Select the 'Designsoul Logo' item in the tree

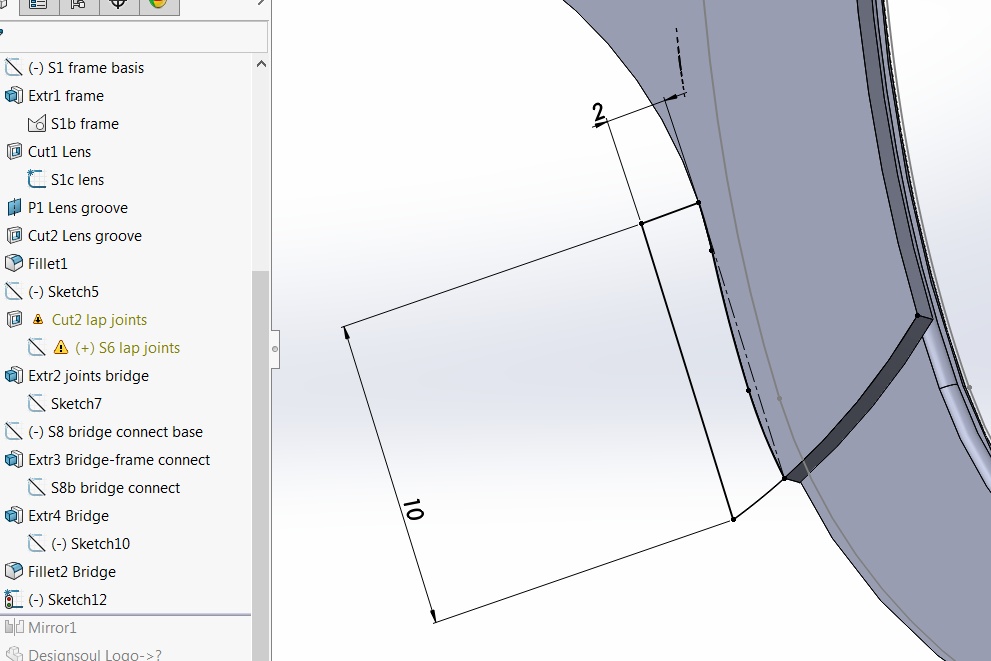pos(95,654)
